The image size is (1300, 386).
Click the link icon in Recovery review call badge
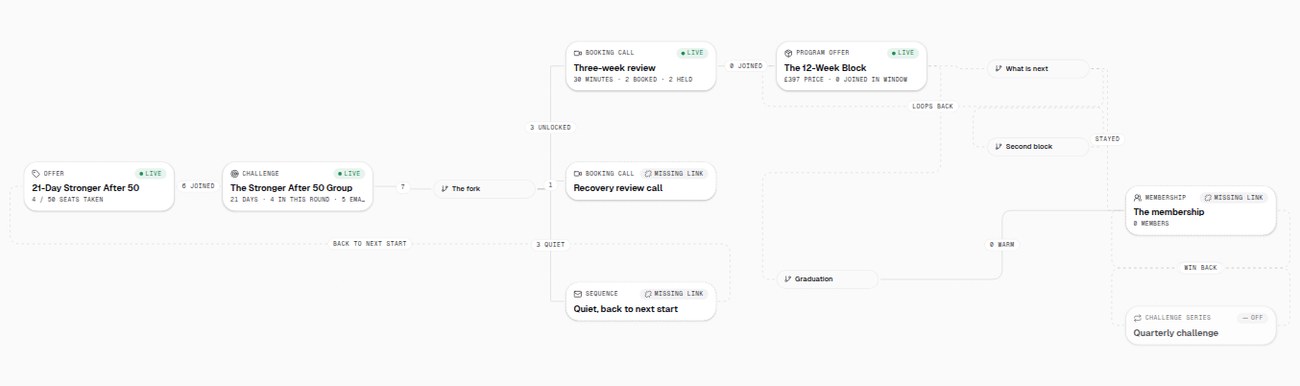pos(648,173)
